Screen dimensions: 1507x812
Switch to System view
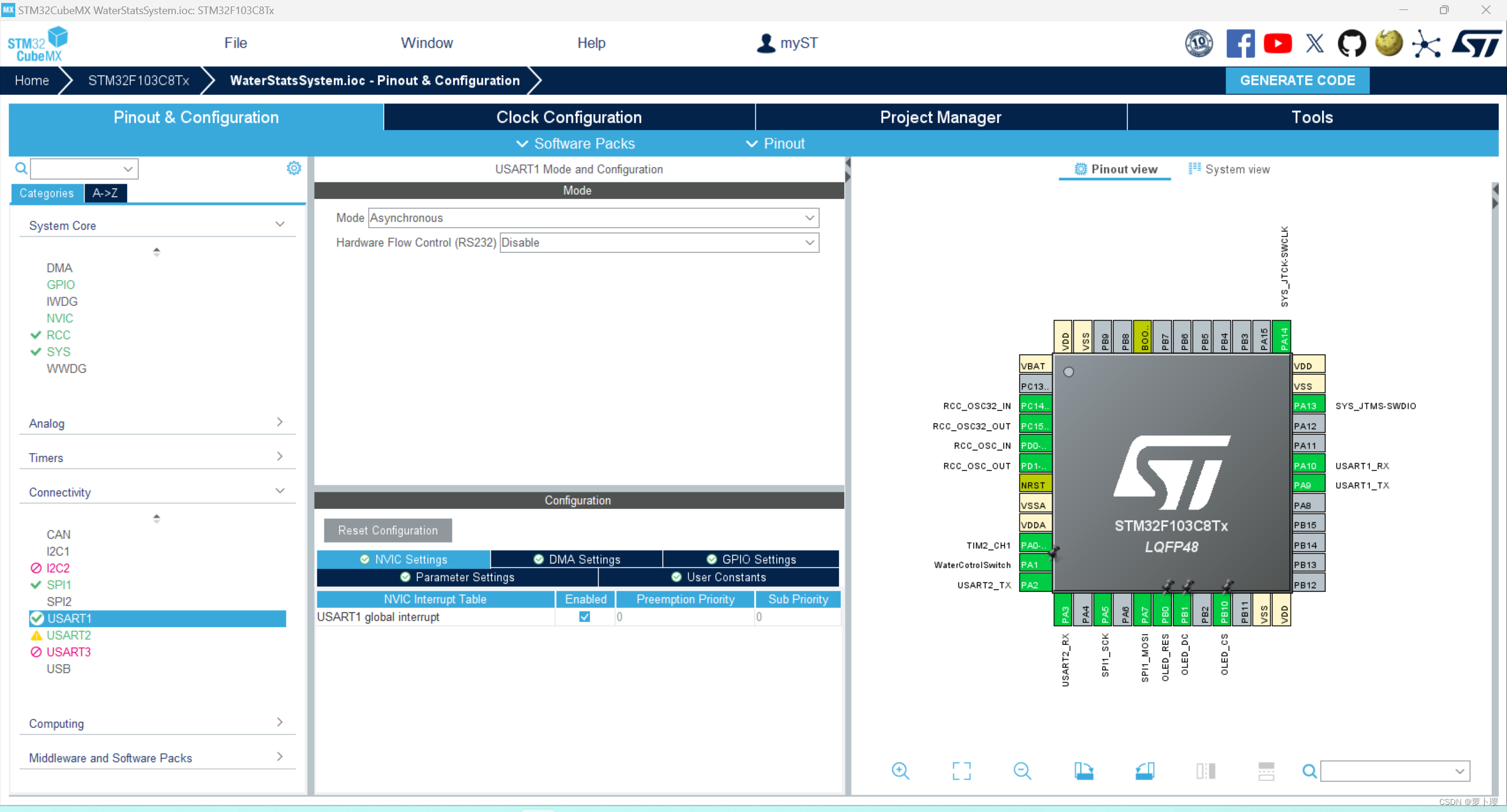(1229, 169)
